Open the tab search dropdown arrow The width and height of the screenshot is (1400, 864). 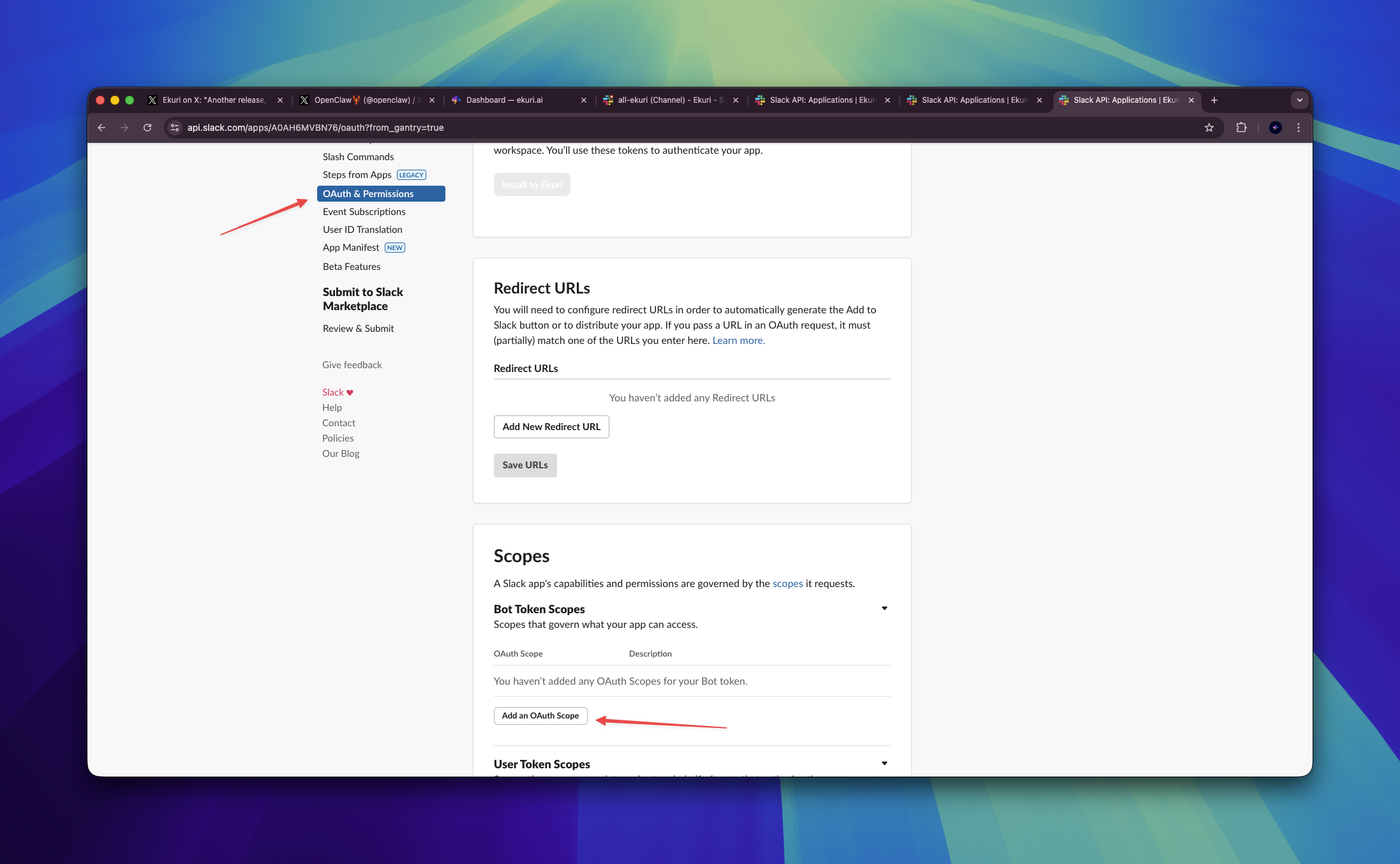1299,100
